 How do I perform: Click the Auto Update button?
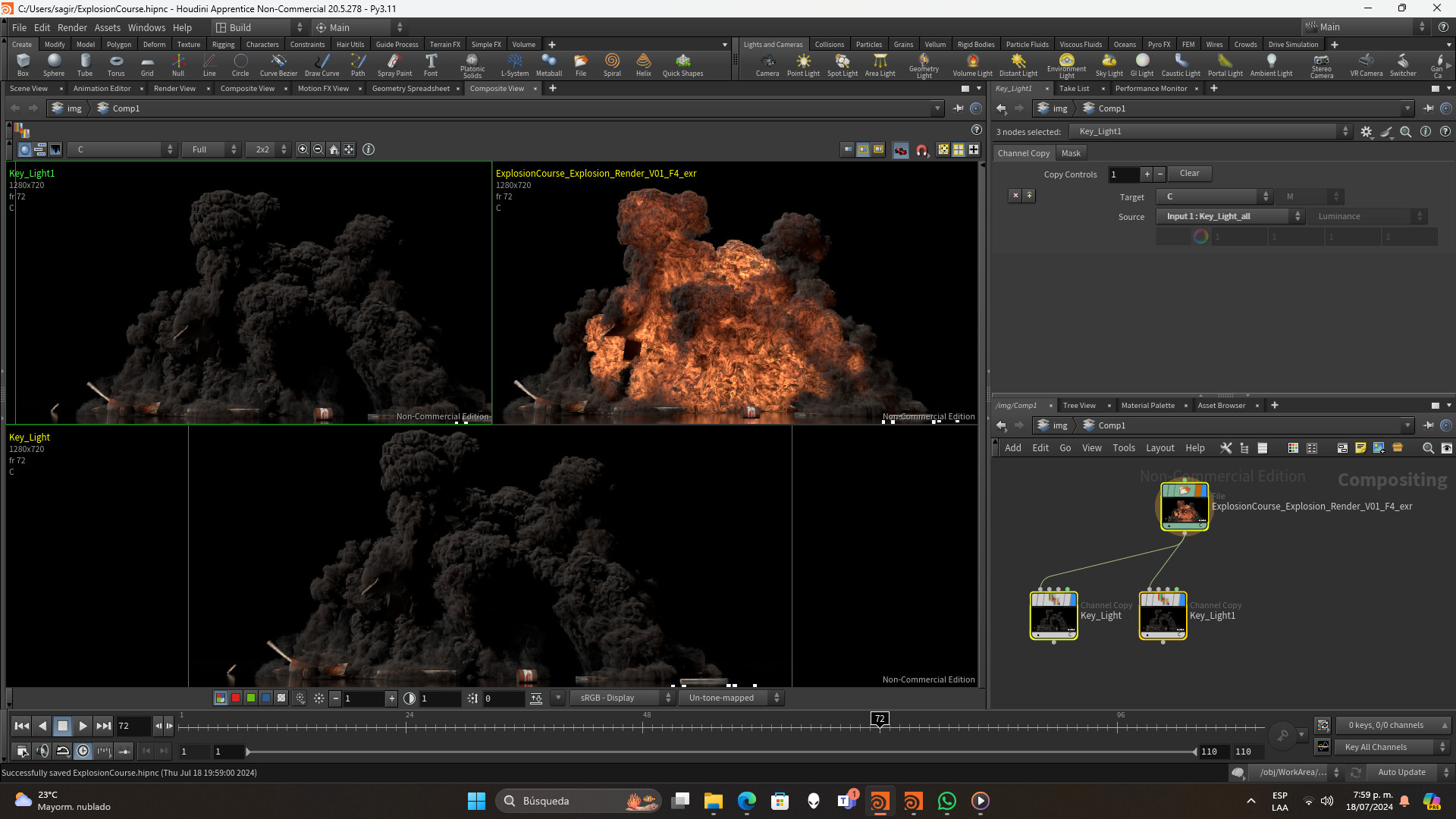1401,772
